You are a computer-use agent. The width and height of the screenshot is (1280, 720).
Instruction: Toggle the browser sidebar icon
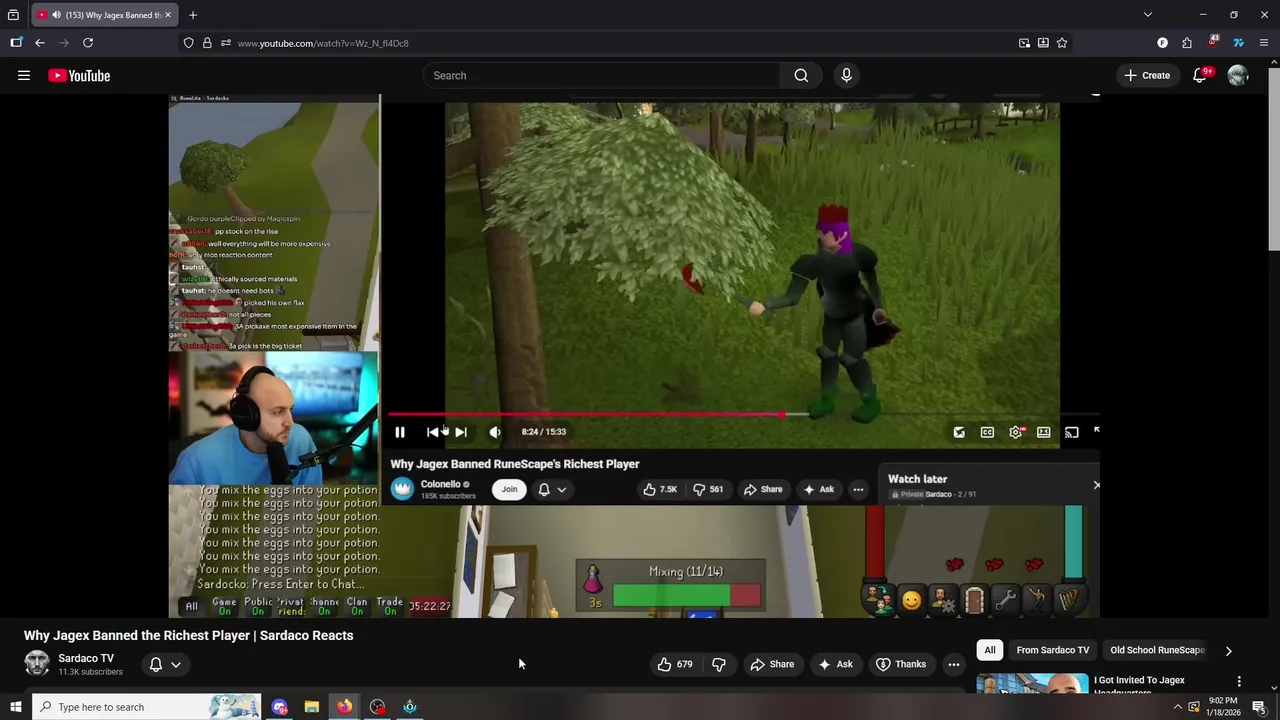pyautogui.click(x=16, y=43)
